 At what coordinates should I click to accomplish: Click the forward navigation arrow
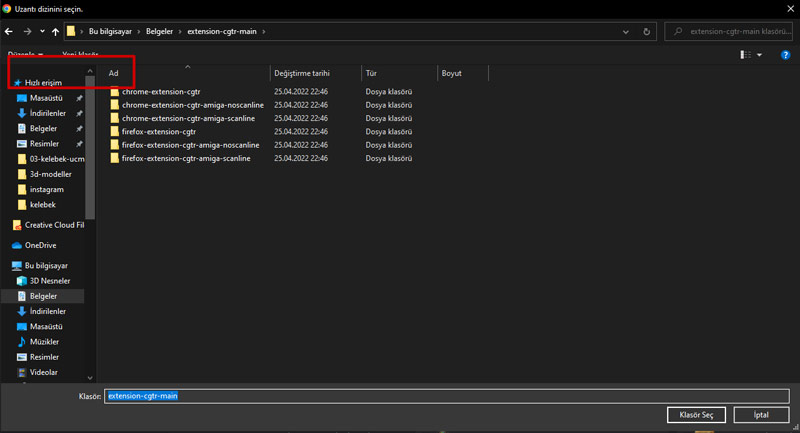coord(27,32)
